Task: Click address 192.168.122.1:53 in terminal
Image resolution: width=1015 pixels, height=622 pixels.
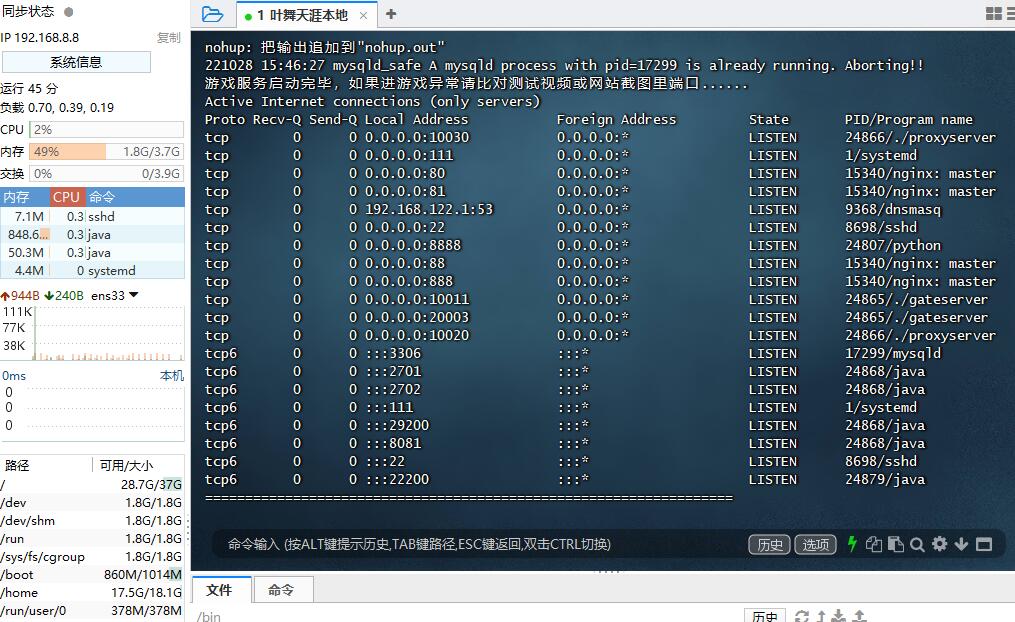Action: 429,210
